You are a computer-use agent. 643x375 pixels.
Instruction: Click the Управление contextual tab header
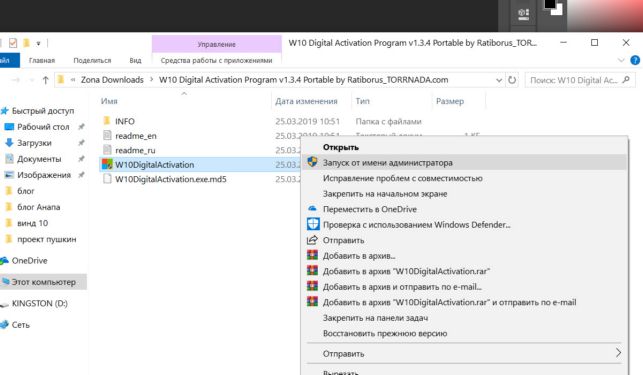click(x=217, y=44)
